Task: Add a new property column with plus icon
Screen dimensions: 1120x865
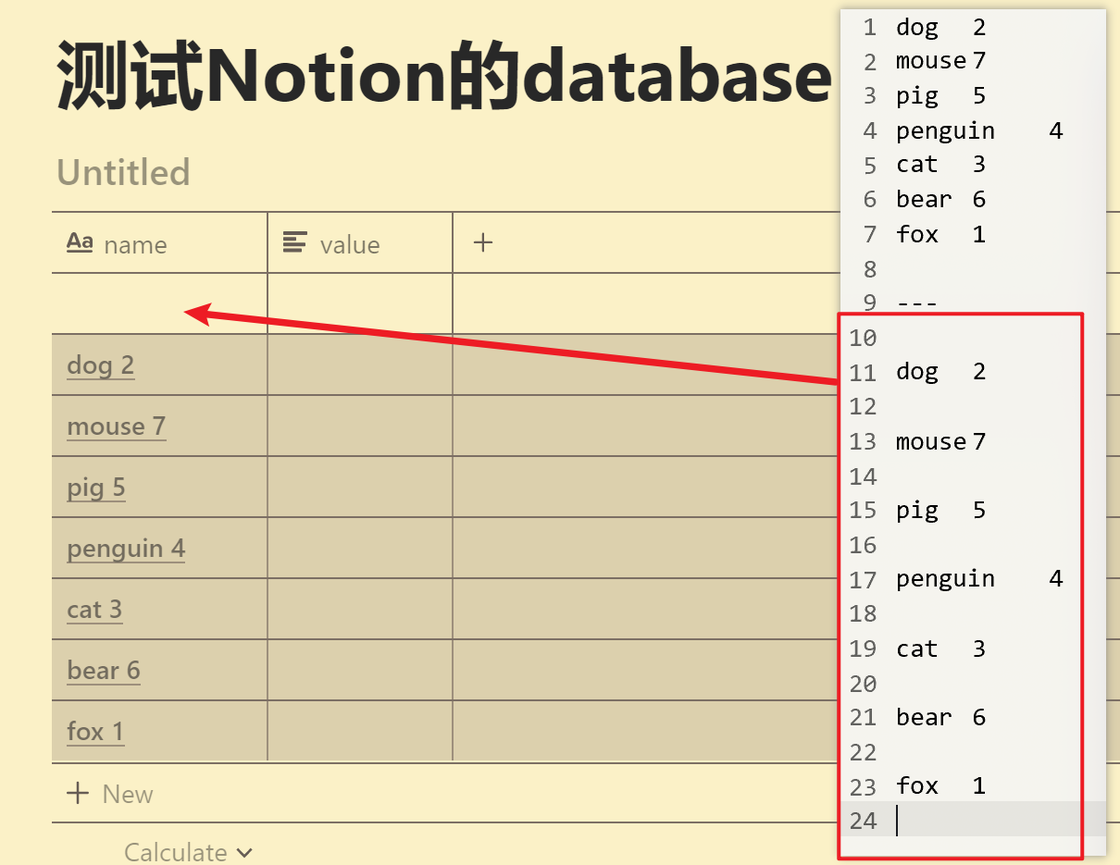Action: pyautogui.click(x=483, y=243)
